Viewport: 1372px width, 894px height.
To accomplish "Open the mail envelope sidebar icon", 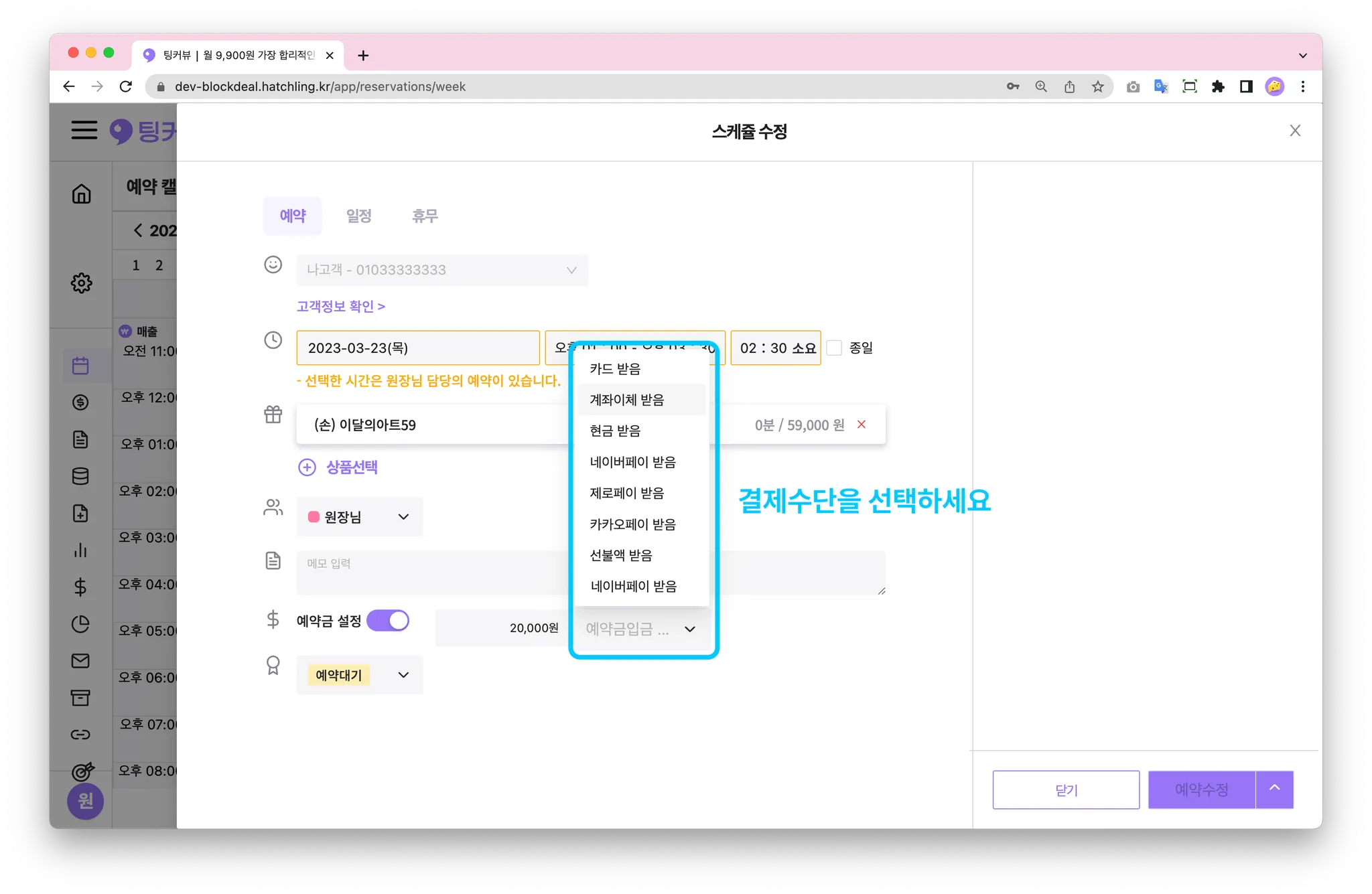I will 80,661.
